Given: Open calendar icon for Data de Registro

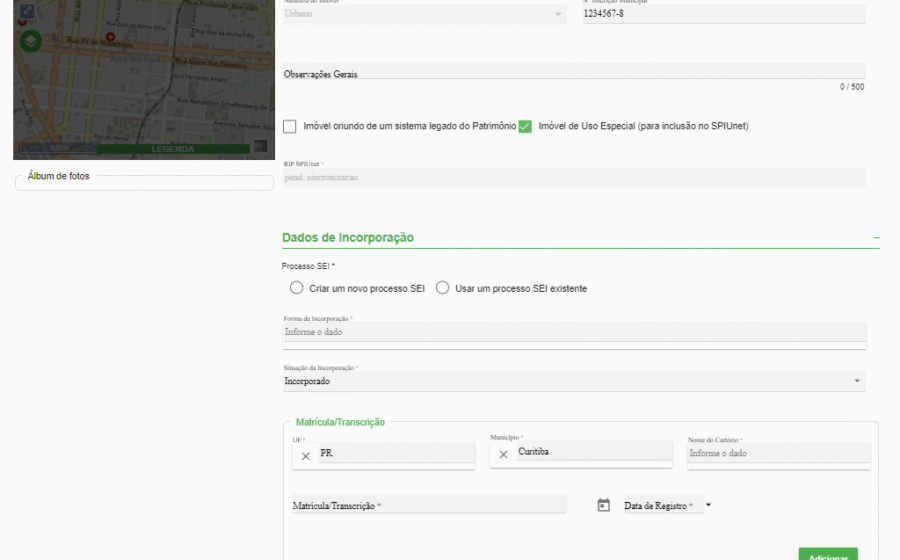Looking at the screenshot, I should [x=603, y=505].
